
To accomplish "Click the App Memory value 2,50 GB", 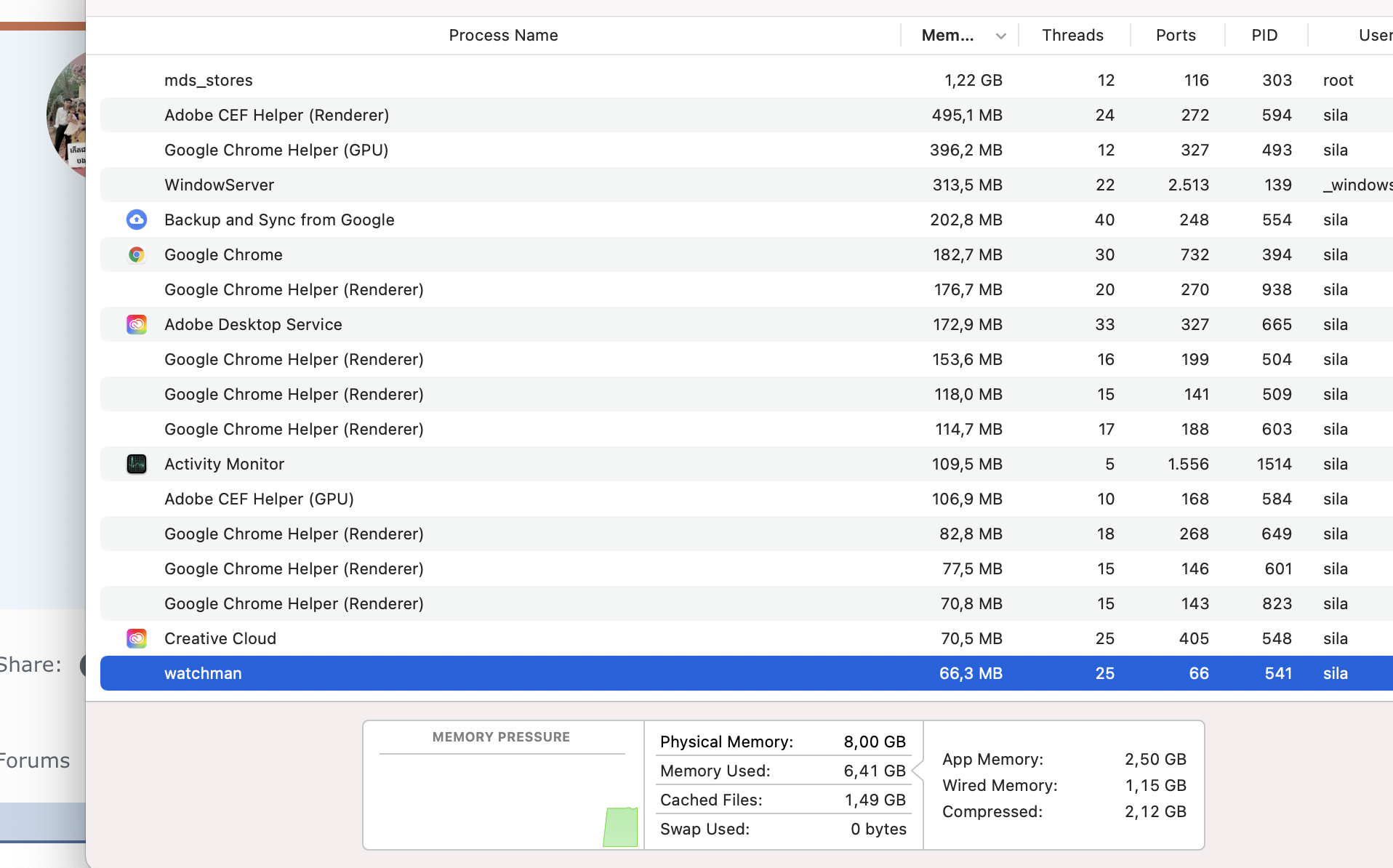I will 1155,759.
